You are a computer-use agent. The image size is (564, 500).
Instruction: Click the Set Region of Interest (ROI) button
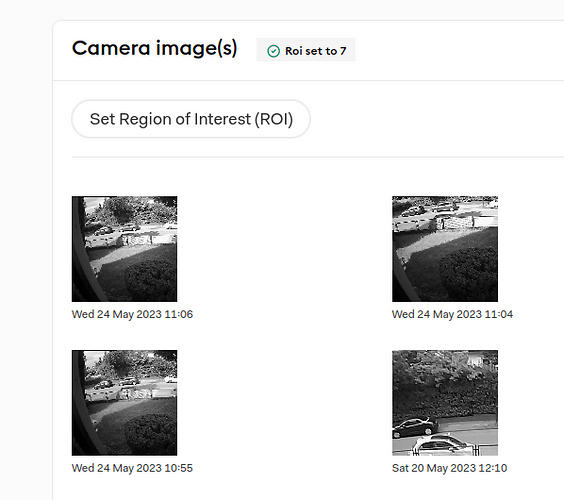191,119
